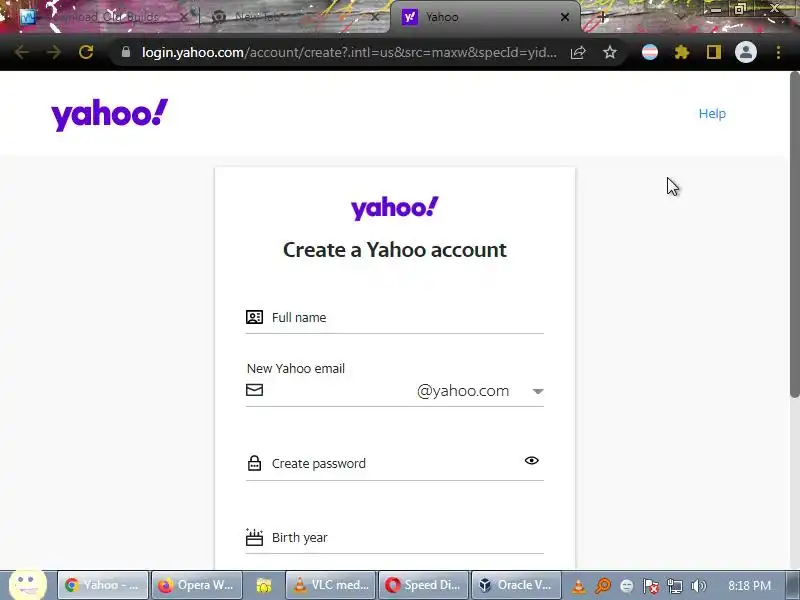
Task: Switch to Opera W... Firefox taskbar button
Action: point(197,585)
